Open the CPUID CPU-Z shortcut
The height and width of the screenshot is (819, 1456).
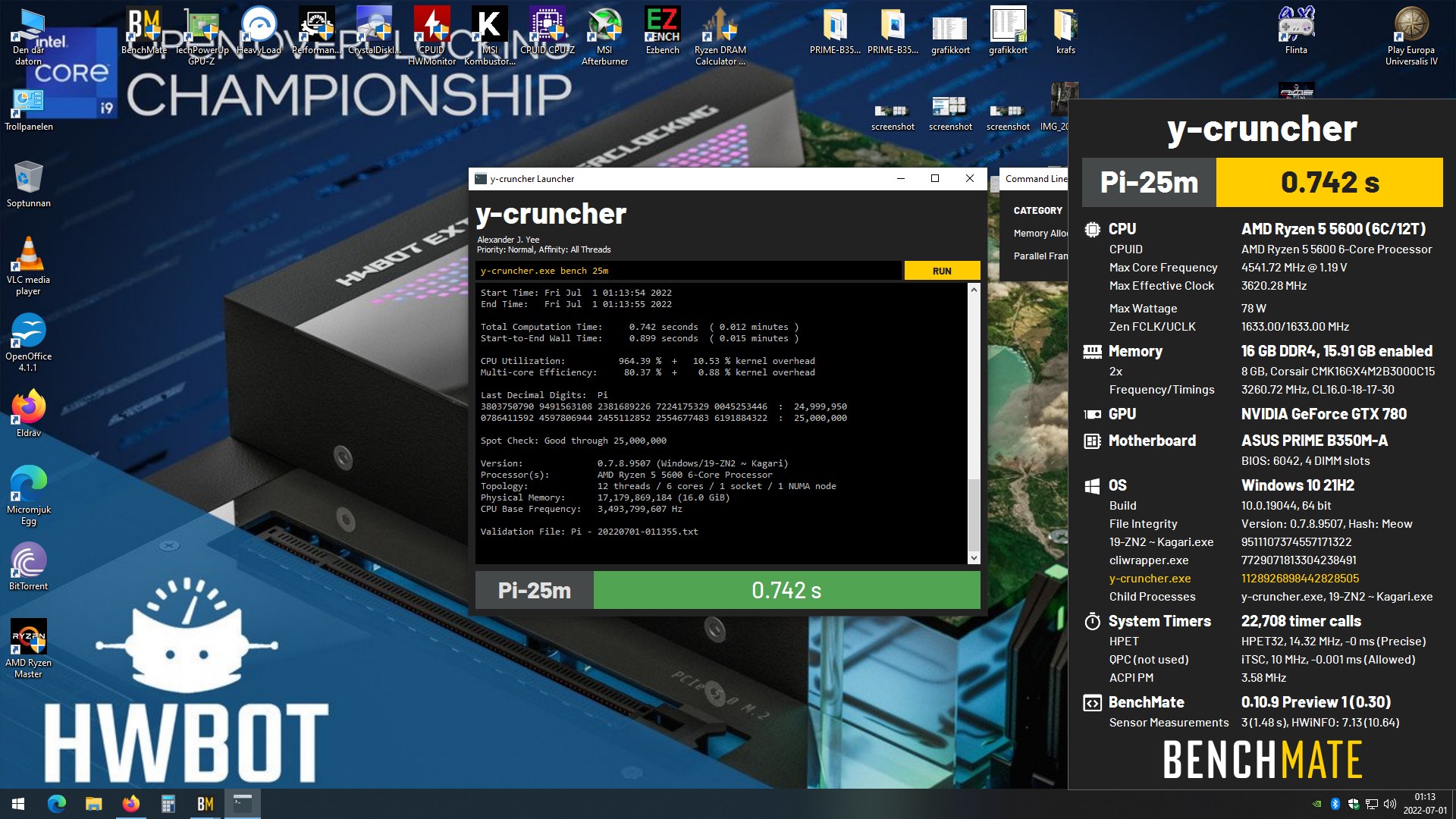pos(548,31)
